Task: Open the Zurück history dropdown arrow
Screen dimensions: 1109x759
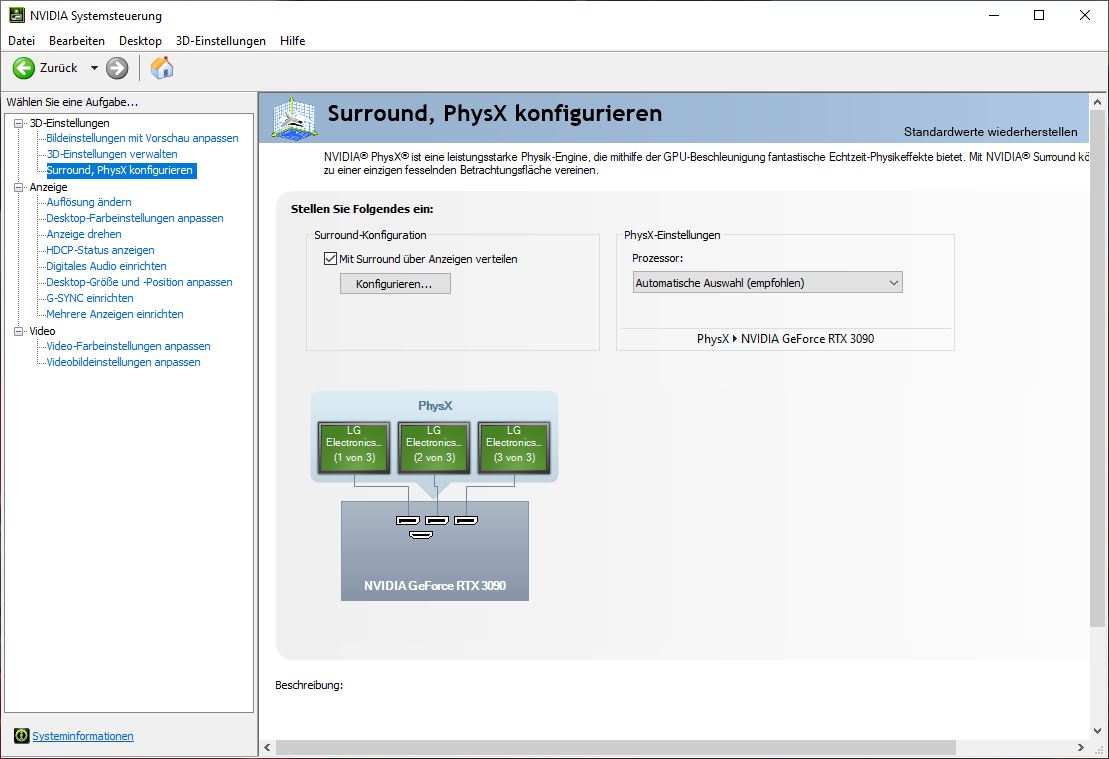Action: (x=94, y=68)
